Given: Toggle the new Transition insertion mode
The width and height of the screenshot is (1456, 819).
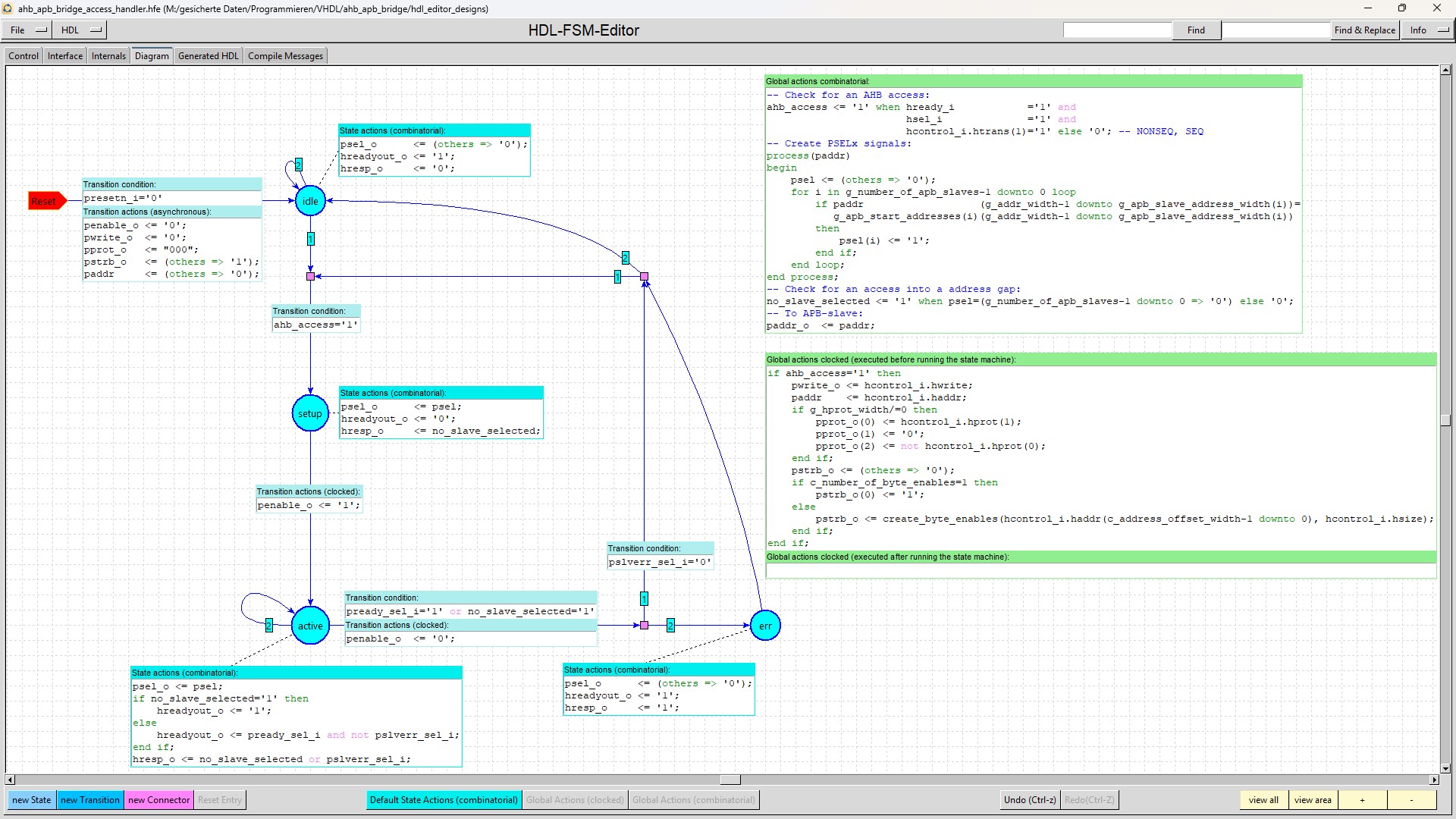Looking at the screenshot, I should click(x=89, y=800).
